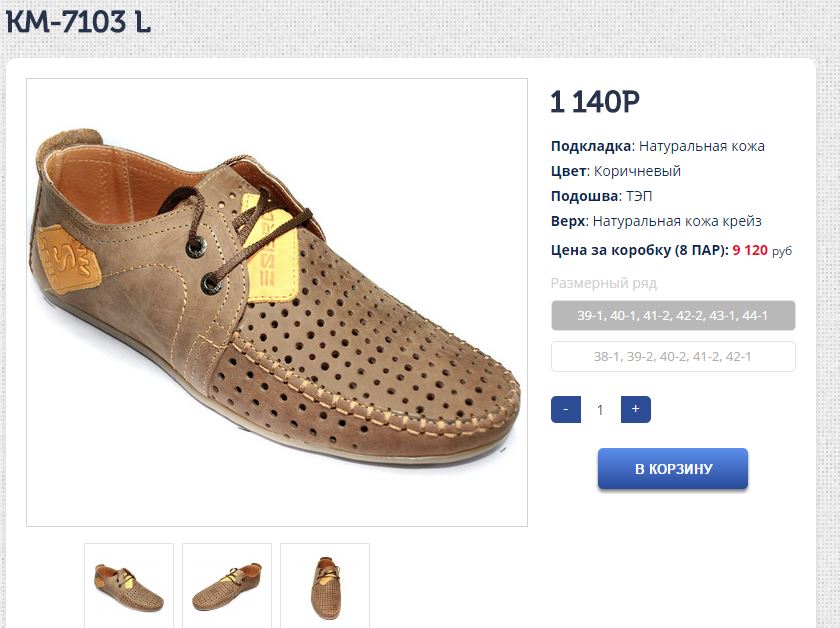840x628 pixels.
Task: Click the 1 140Р price
Action: point(595,102)
